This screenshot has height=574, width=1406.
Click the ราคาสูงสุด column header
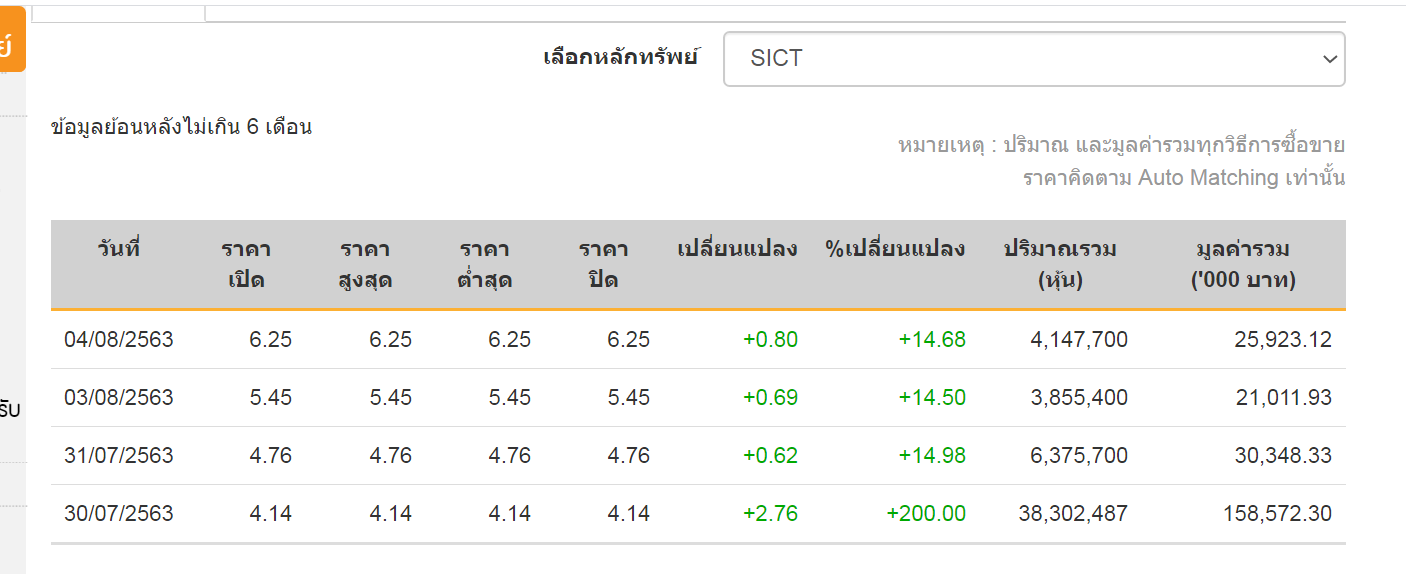pos(365,264)
